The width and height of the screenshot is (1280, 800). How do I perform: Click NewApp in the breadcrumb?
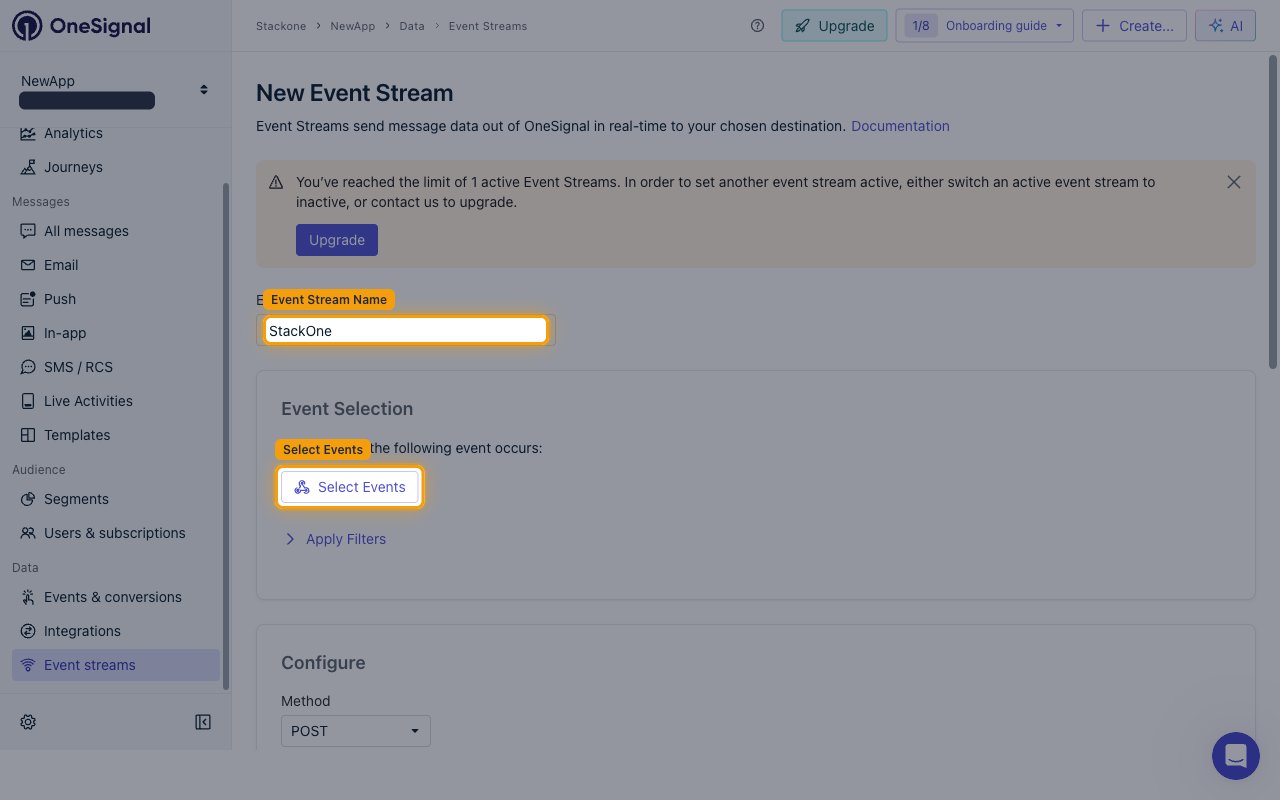[x=352, y=26]
